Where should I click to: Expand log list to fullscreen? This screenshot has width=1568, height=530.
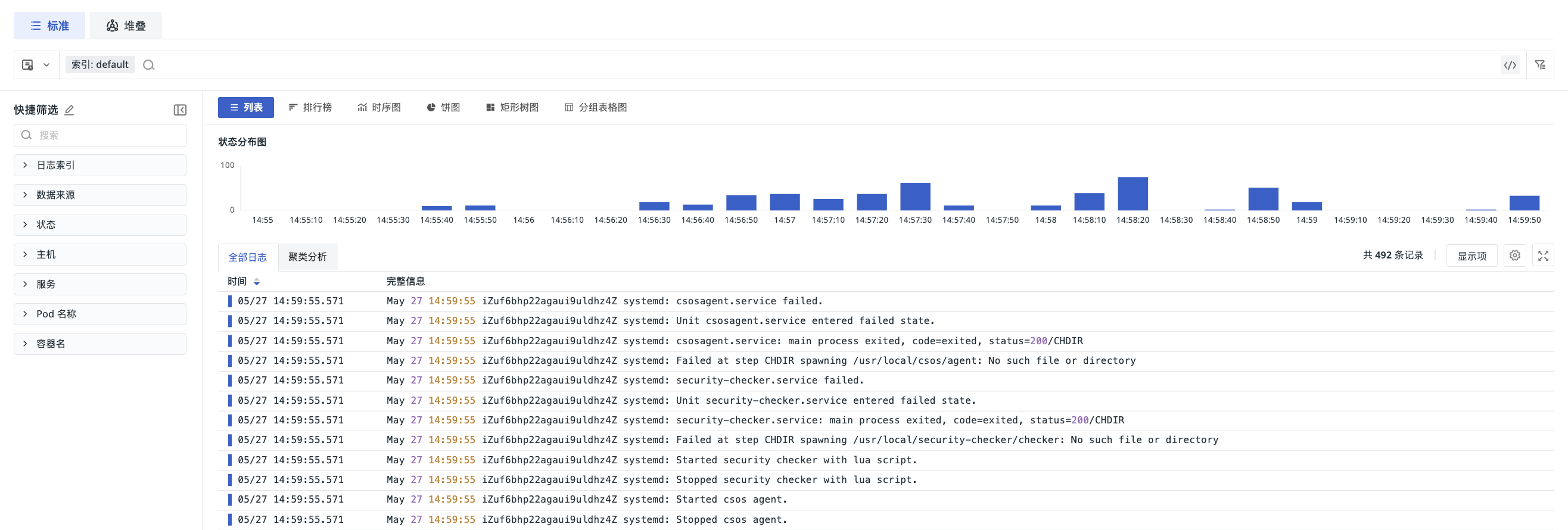1543,255
